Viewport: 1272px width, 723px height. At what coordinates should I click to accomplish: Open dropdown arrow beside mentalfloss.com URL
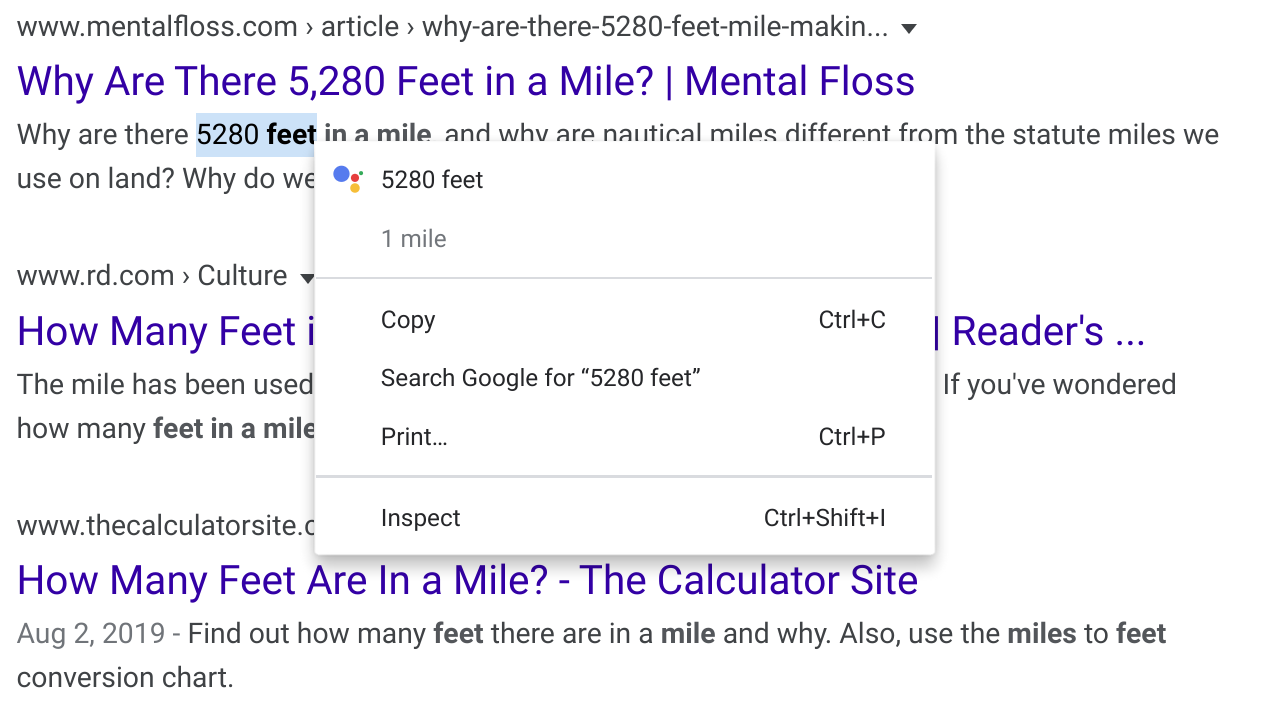908,29
